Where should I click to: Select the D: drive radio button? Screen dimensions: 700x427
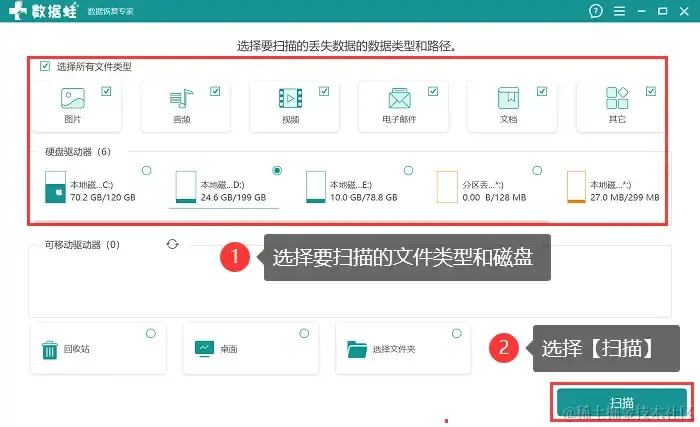(277, 170)
